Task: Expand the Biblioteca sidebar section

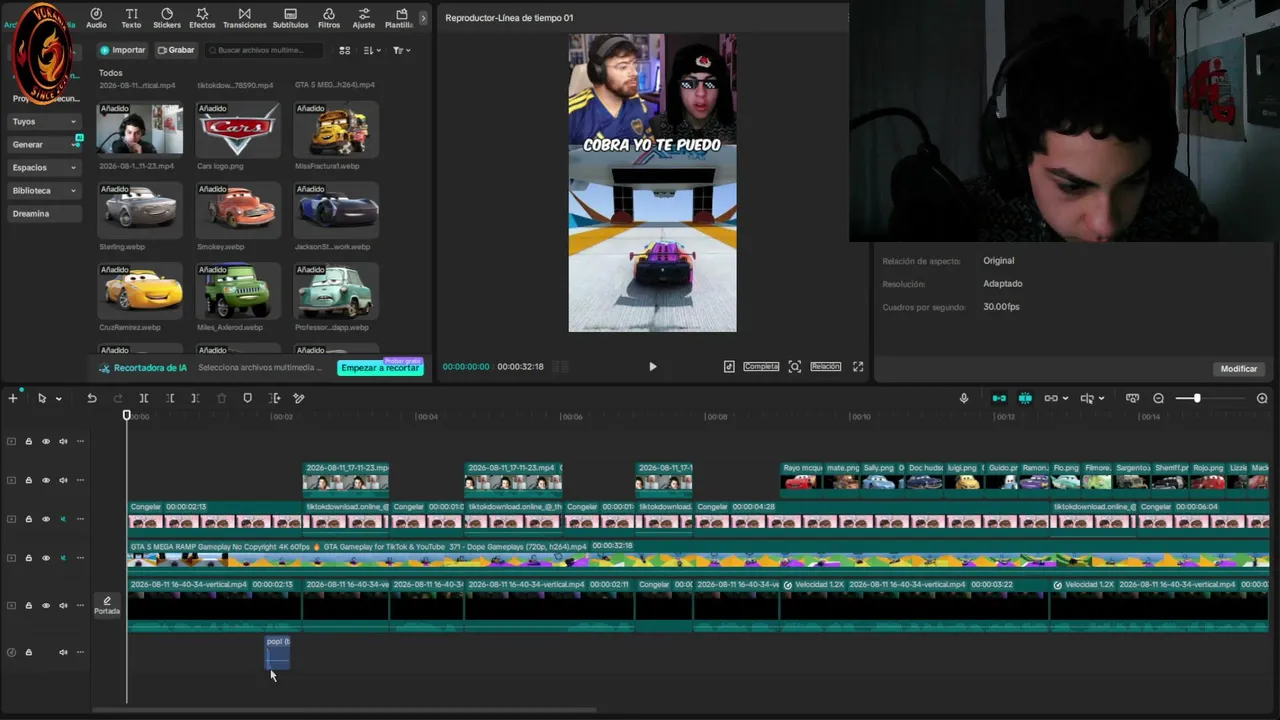Action: [44, 190]
